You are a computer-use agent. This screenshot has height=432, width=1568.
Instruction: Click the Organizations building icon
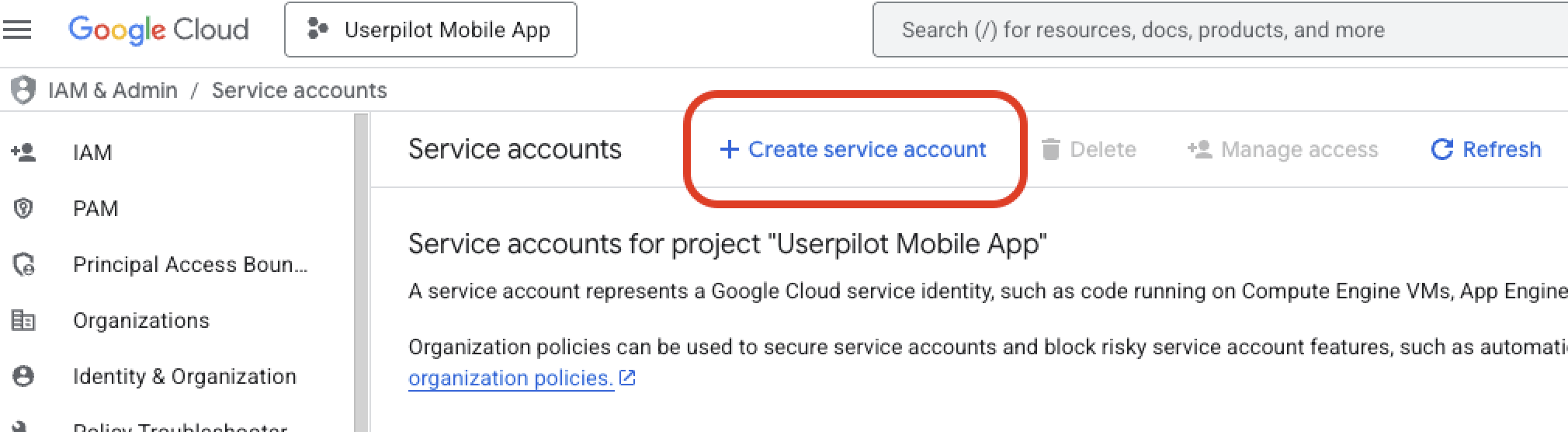23,320
